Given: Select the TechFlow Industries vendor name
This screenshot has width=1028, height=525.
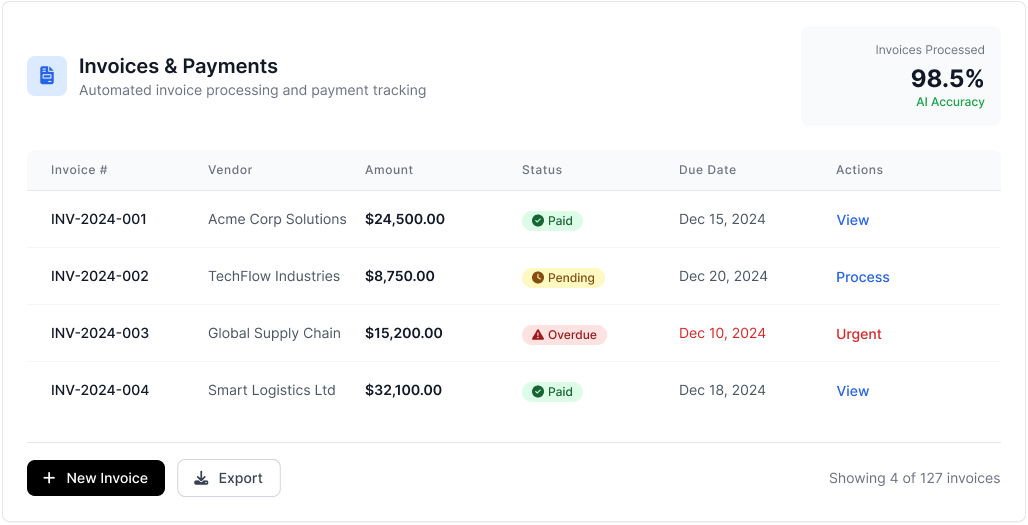Looking at the screenshot, I should [x=274, y=276].
